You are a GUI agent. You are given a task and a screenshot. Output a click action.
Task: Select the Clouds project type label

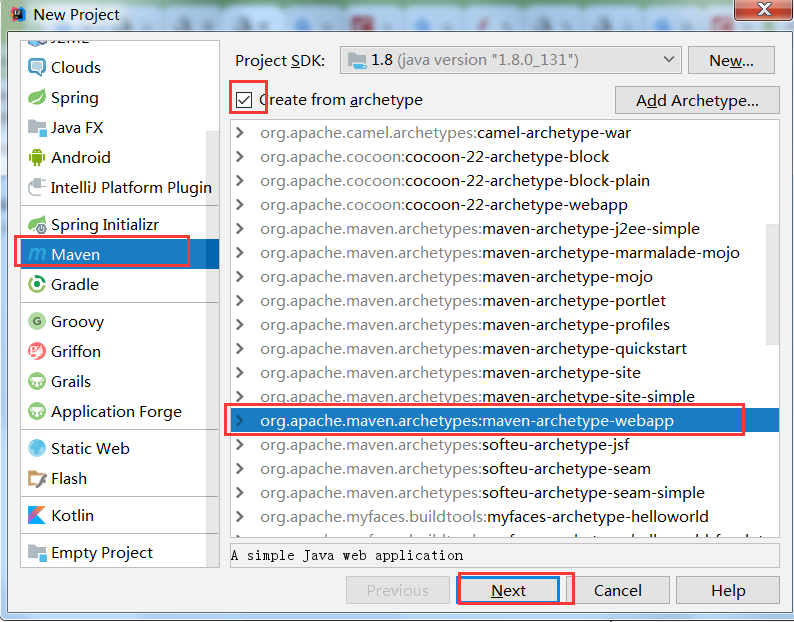coord(76,67)
